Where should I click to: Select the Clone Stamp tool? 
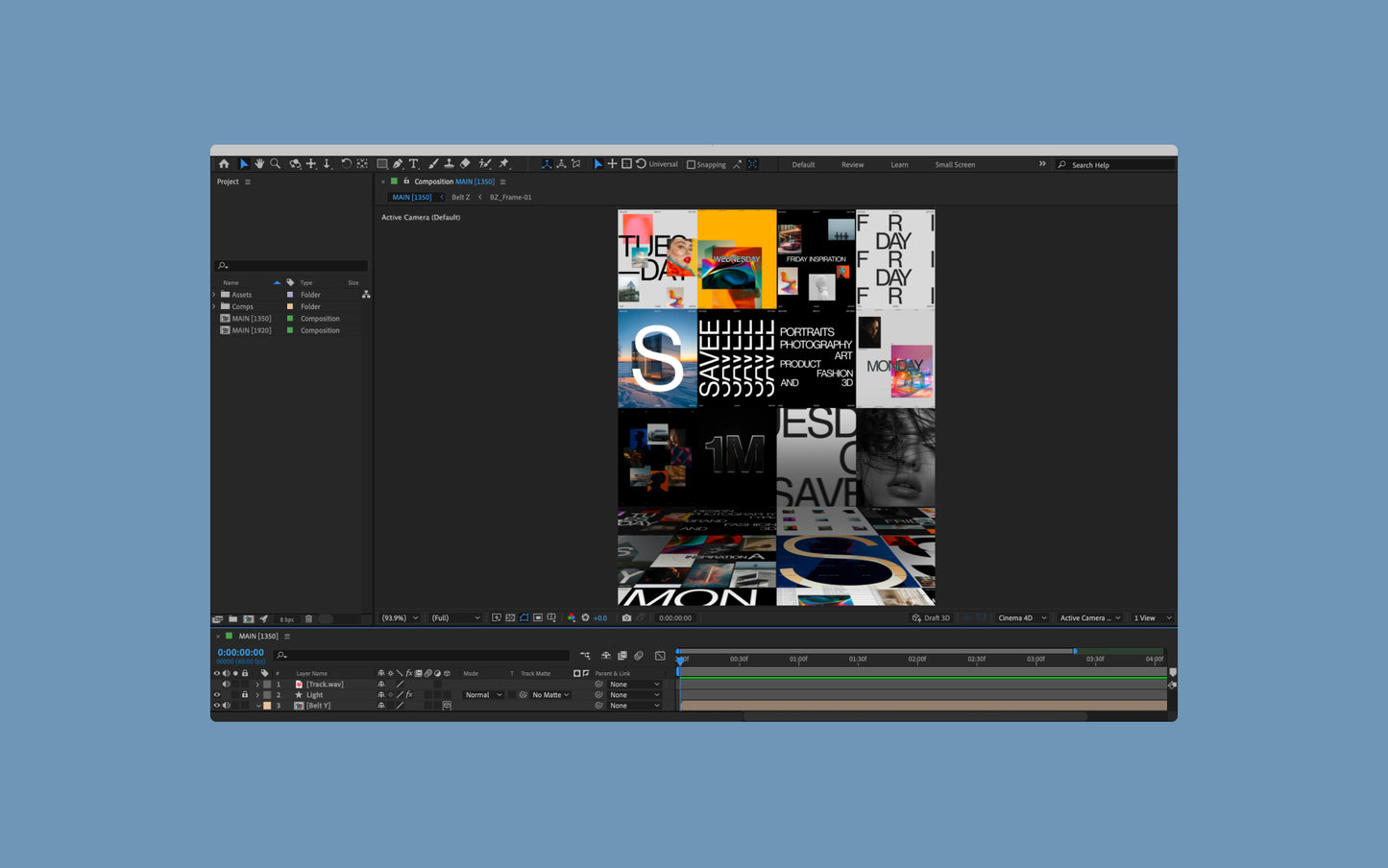(x=449, y=164)
